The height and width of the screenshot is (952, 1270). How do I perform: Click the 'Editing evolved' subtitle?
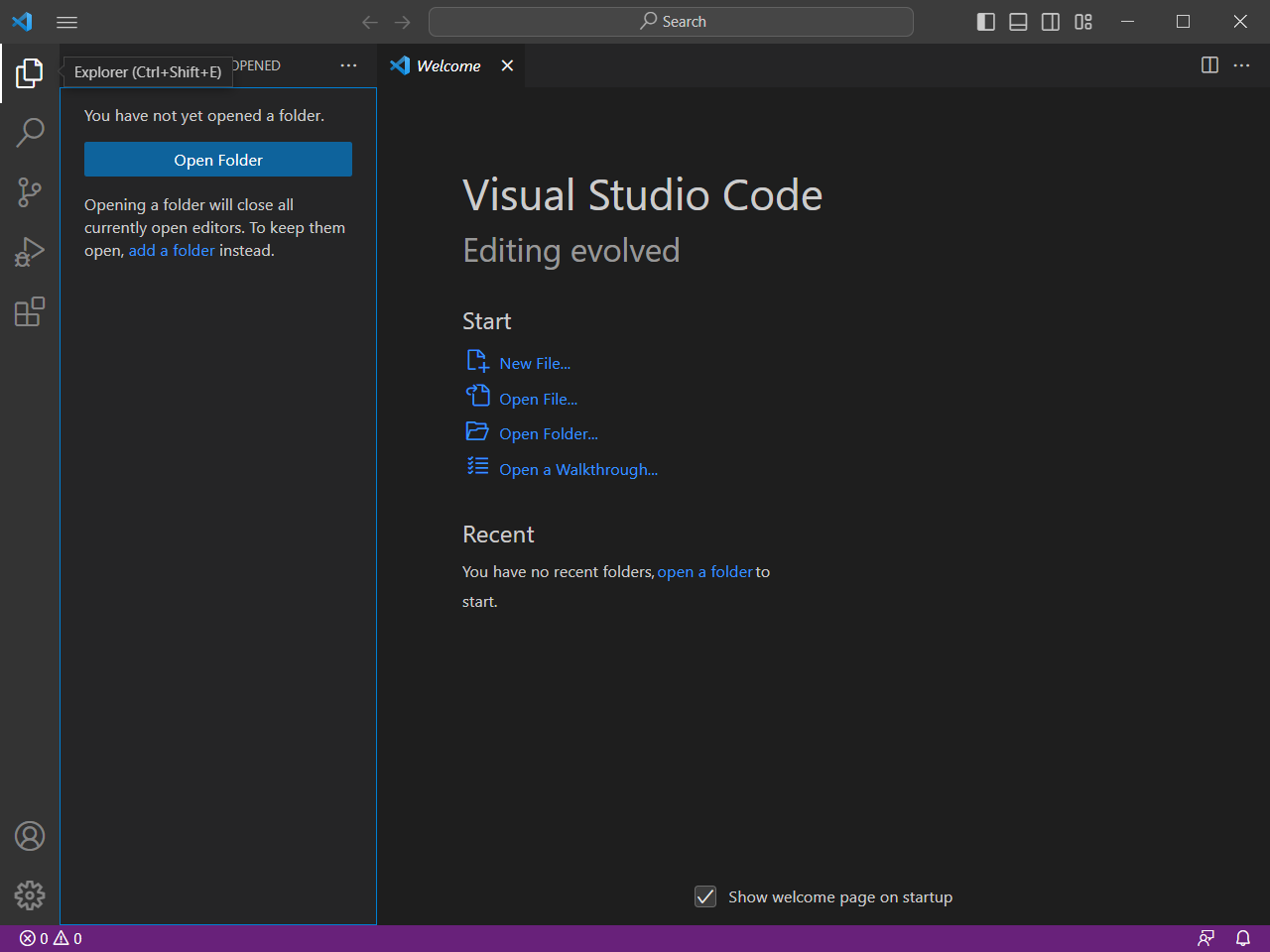(571, 251)
